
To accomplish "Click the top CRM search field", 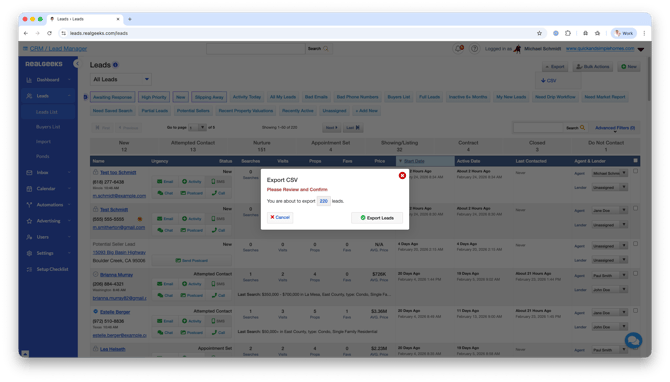I will coord(256,49).
